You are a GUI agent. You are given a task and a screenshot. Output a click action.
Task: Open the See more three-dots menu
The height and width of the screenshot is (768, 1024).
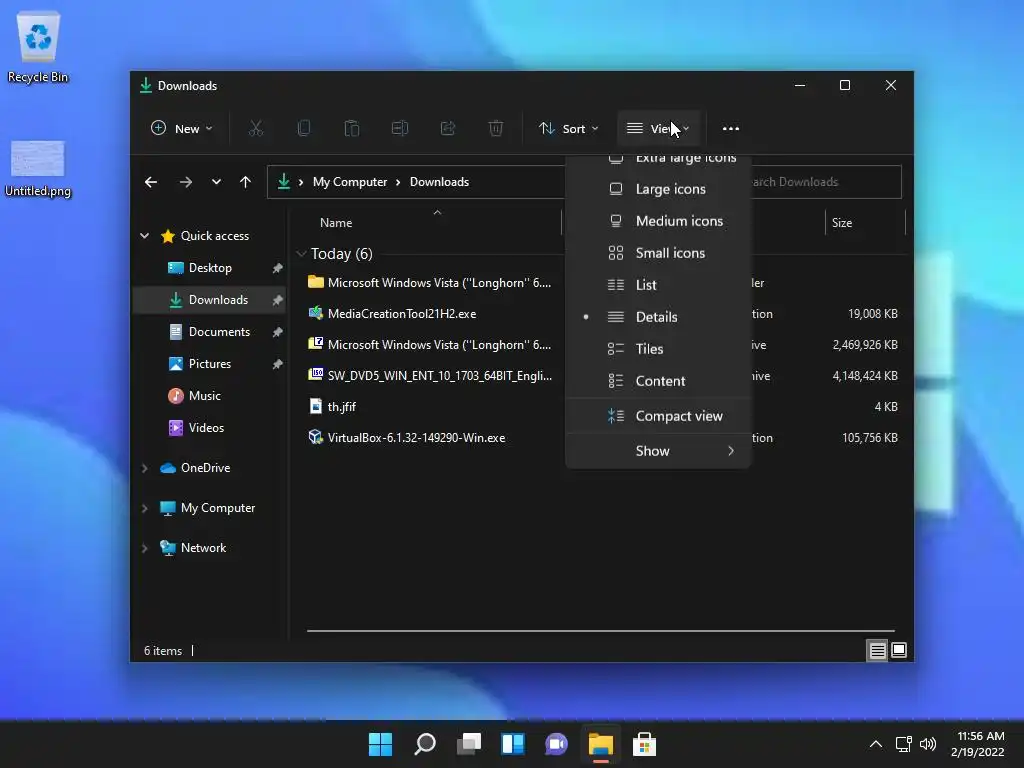(731, 129)
